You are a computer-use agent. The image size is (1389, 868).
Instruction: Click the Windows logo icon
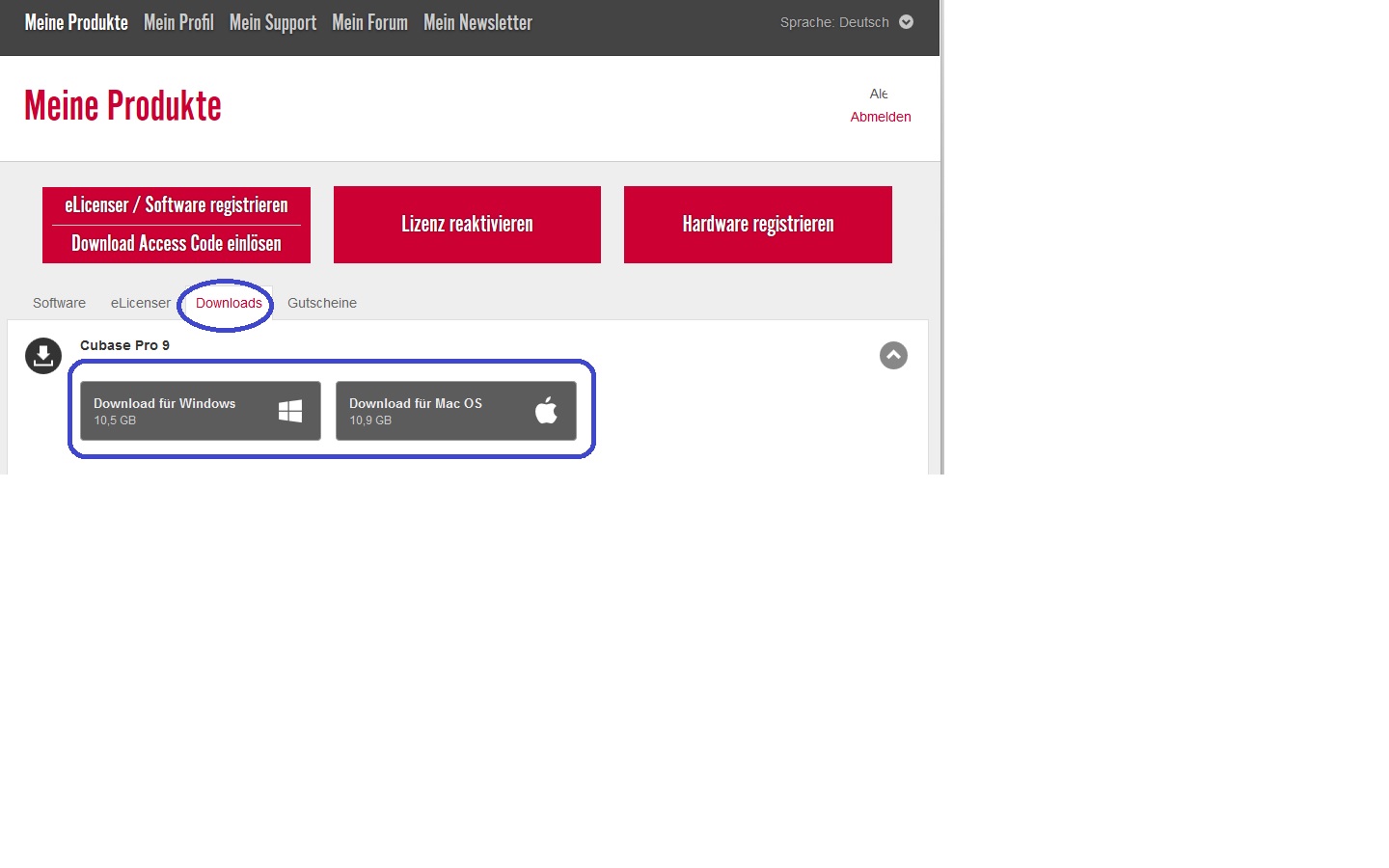(290, 411)
